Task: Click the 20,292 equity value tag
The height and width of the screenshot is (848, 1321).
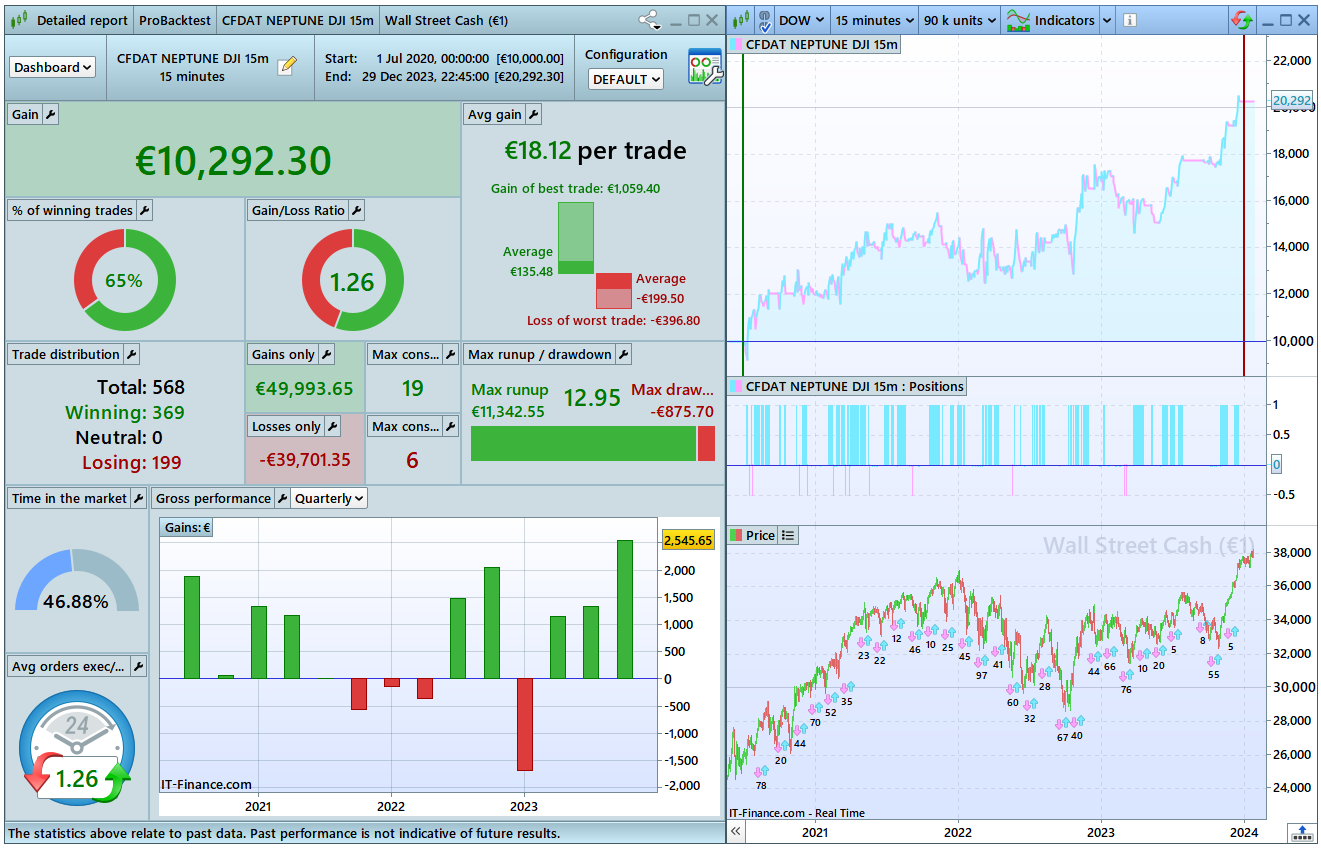Action: click(1291, 100)
